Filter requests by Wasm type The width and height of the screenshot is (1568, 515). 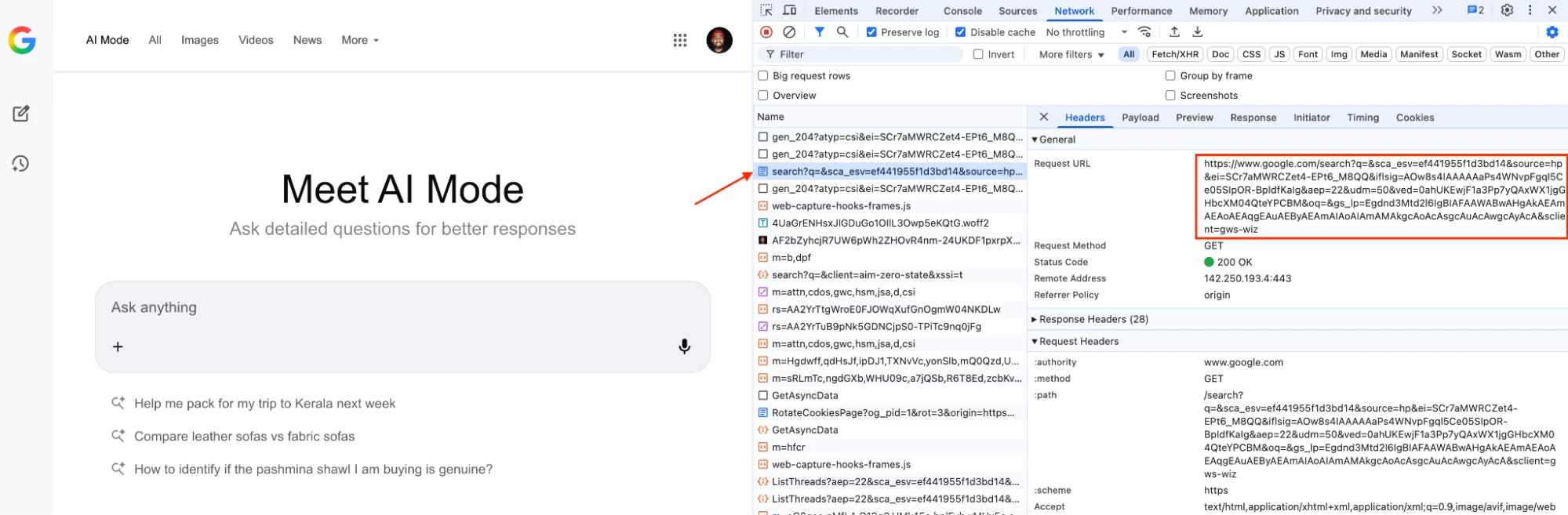tap(1508, 54)
